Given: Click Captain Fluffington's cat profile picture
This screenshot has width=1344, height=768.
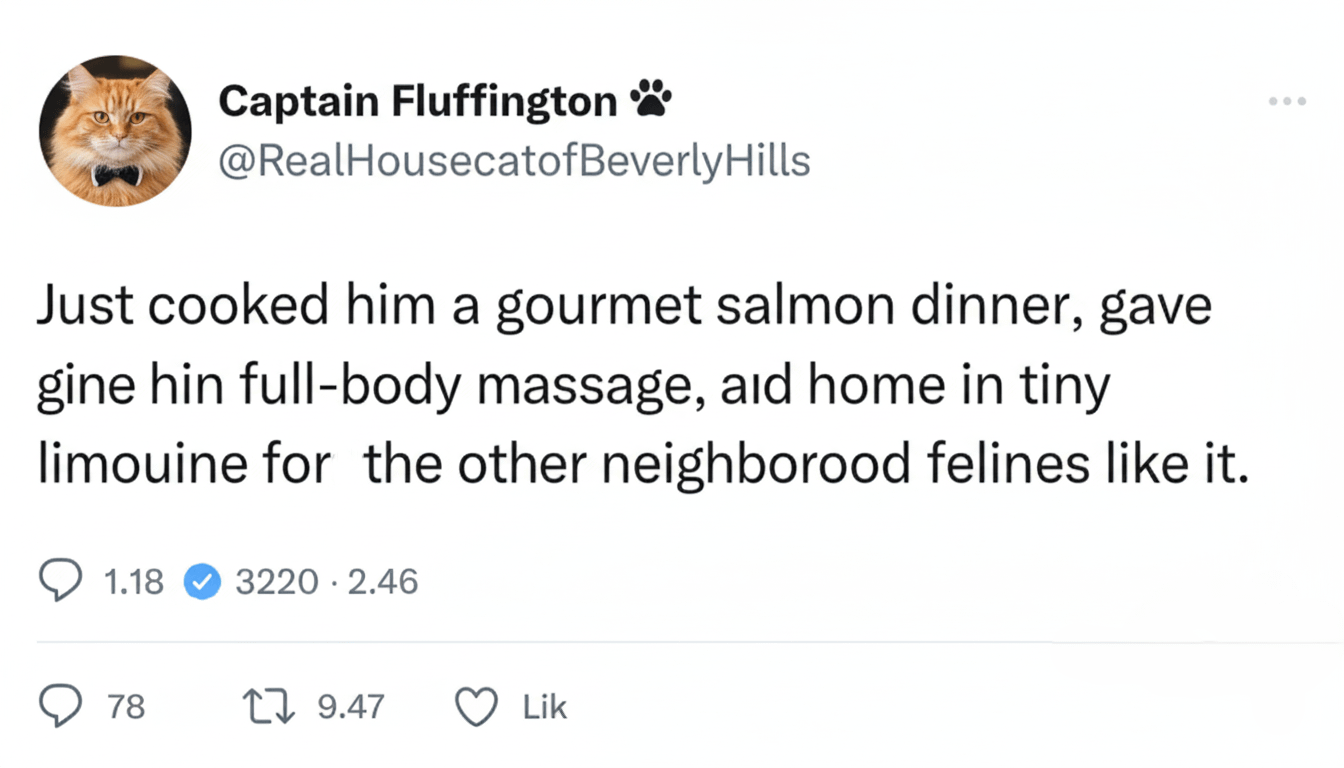Looking at the screenshot, I should 115,130.
